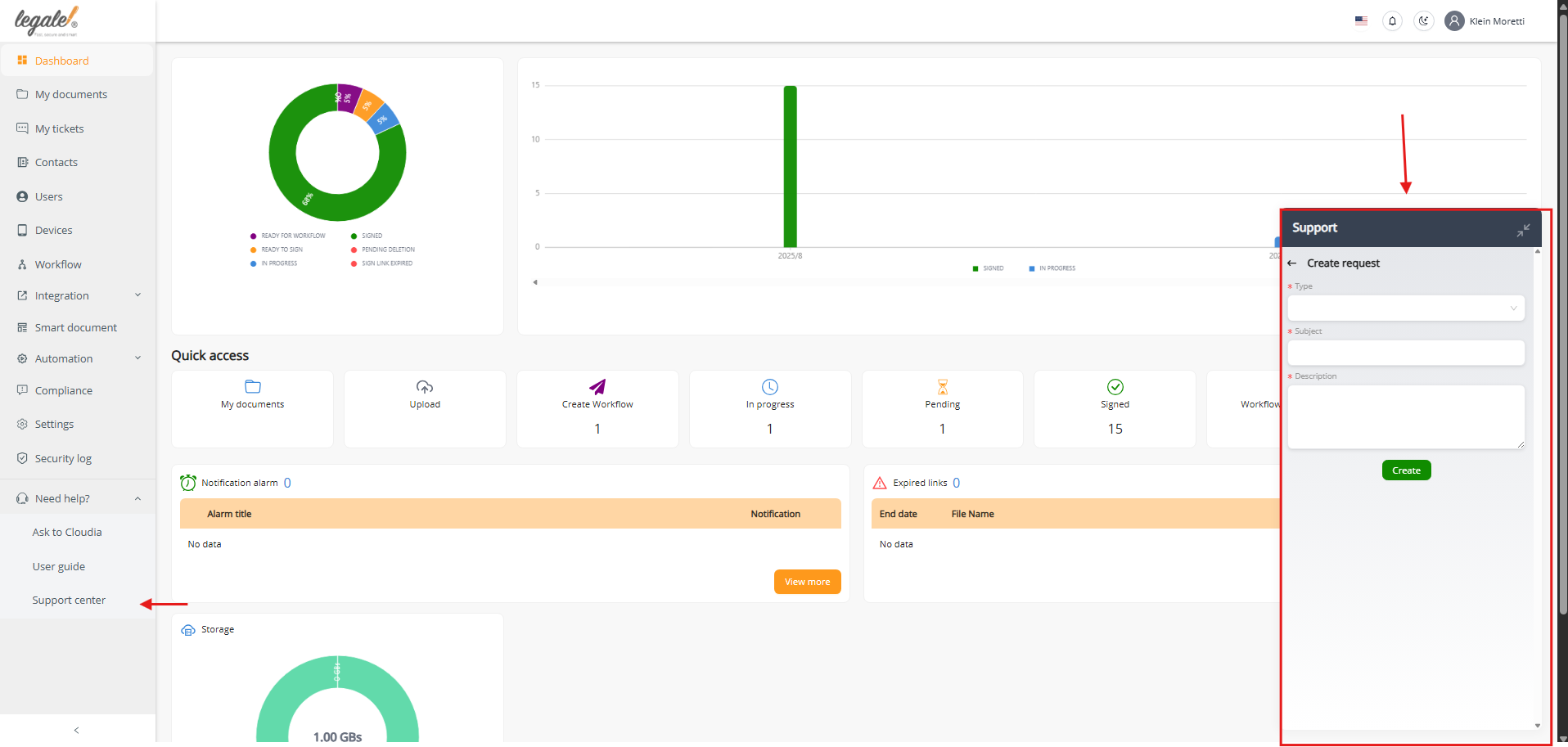Submit with the Create button

pos(1406,470)
